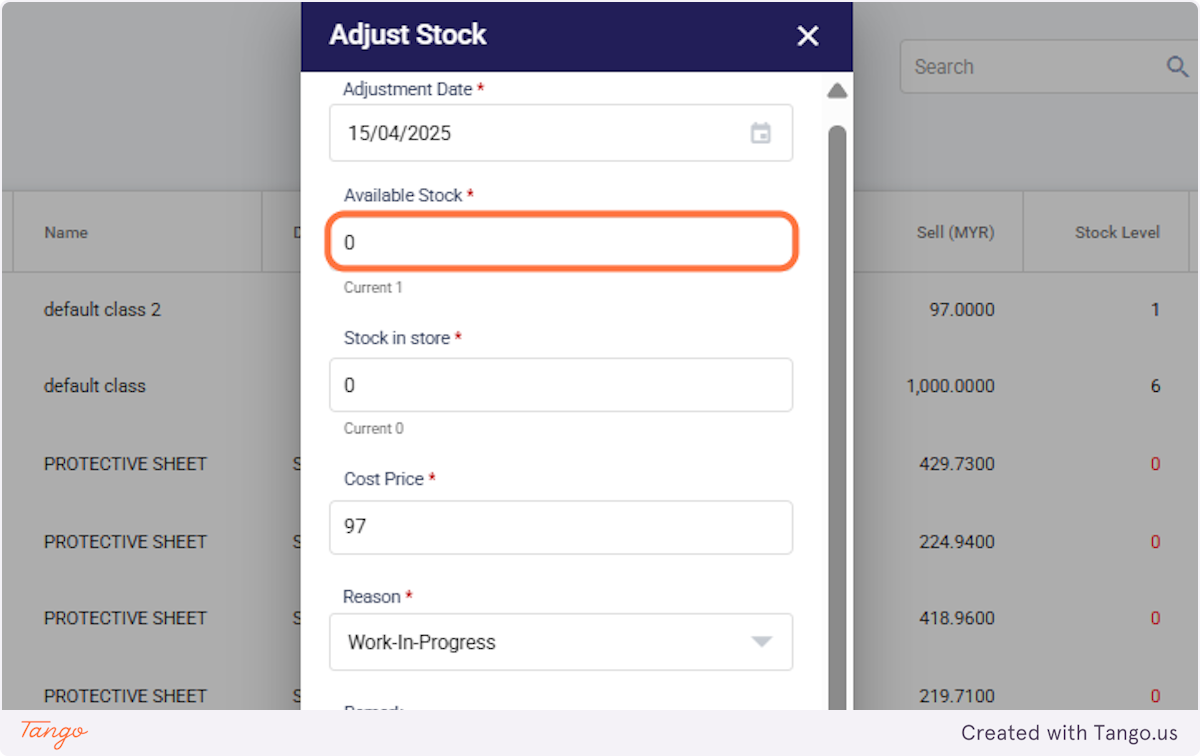Viewport: 1200px width, 756px height.
Task: Click the Adjustment Date text field
Action: pos(540,133)
